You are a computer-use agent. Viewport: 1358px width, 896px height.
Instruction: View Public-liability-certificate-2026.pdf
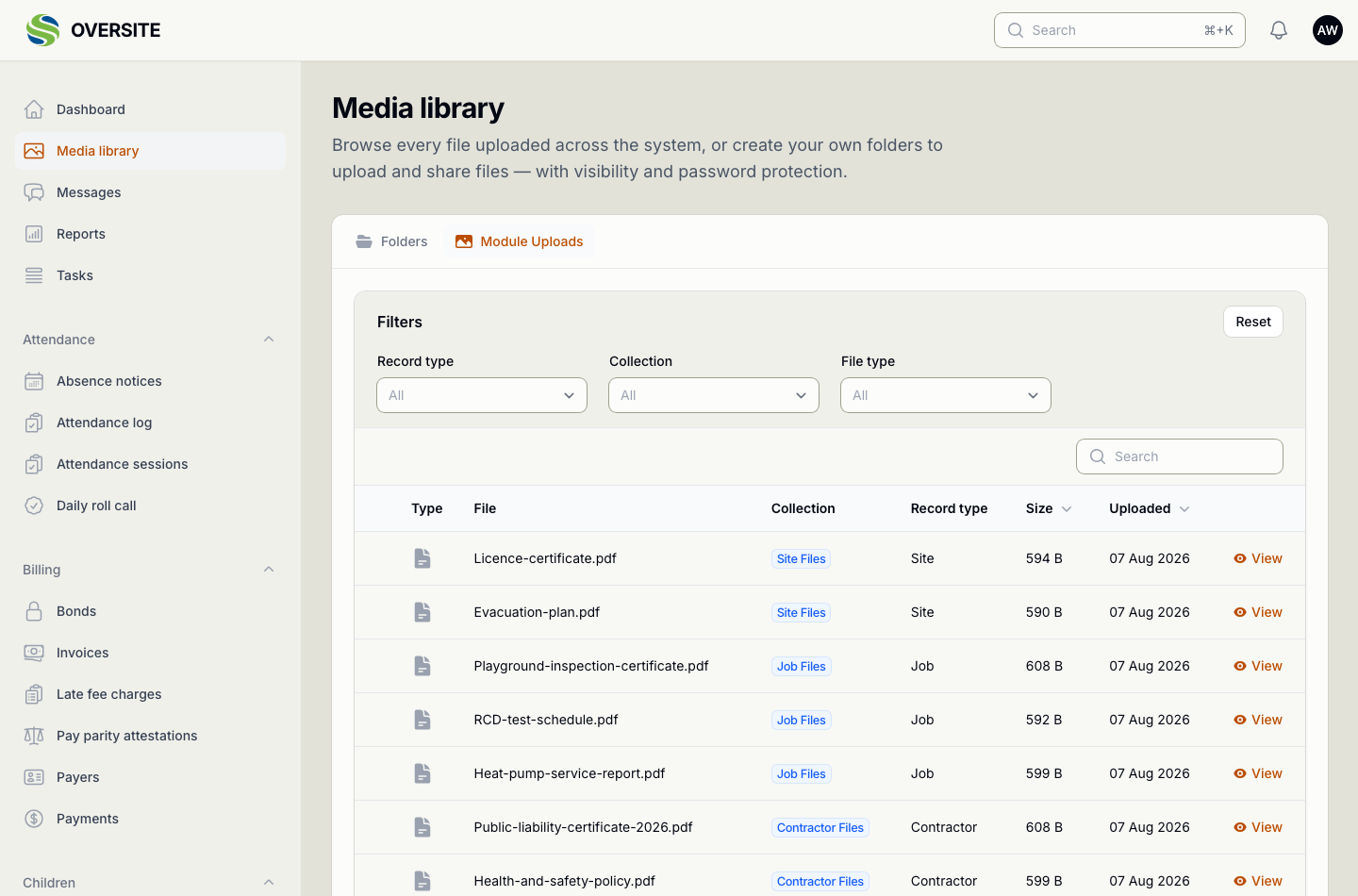tap(1258, 827)
